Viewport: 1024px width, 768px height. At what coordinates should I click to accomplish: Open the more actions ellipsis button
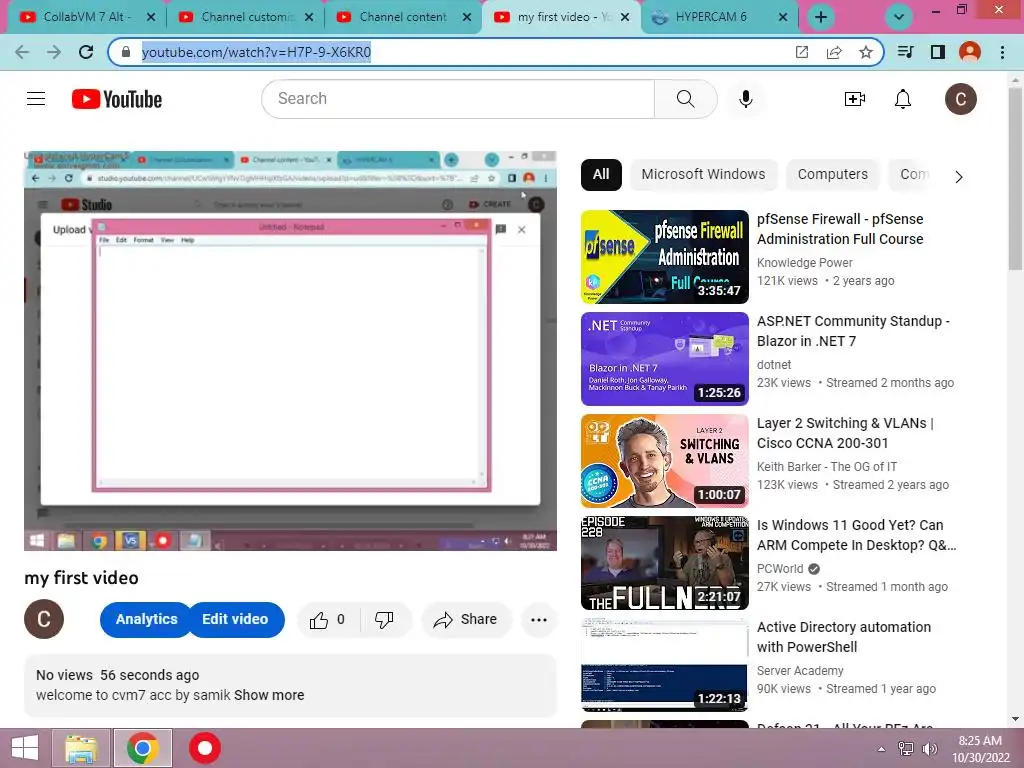click(539, 620)
